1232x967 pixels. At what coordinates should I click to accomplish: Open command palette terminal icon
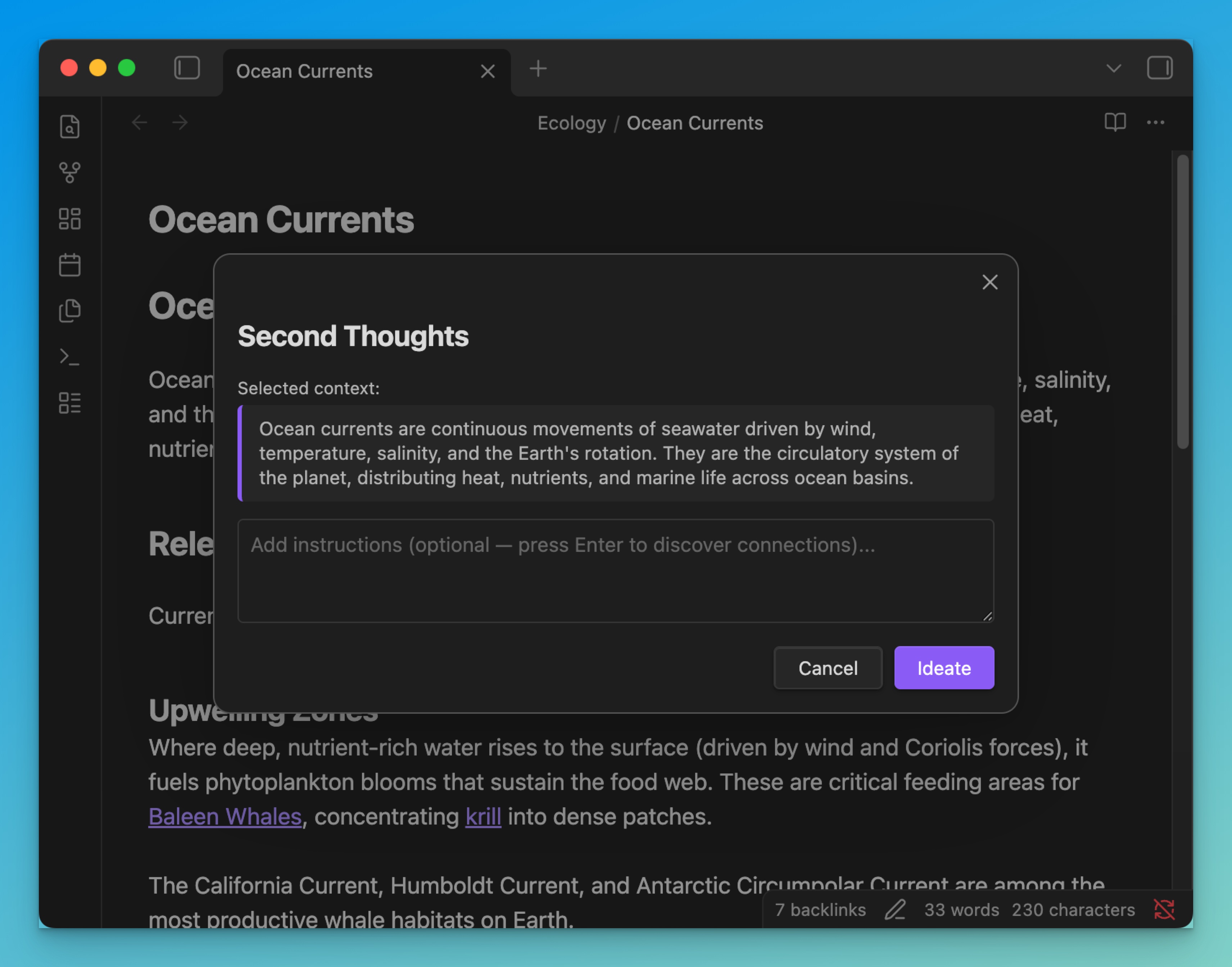(x=70, y=357)
